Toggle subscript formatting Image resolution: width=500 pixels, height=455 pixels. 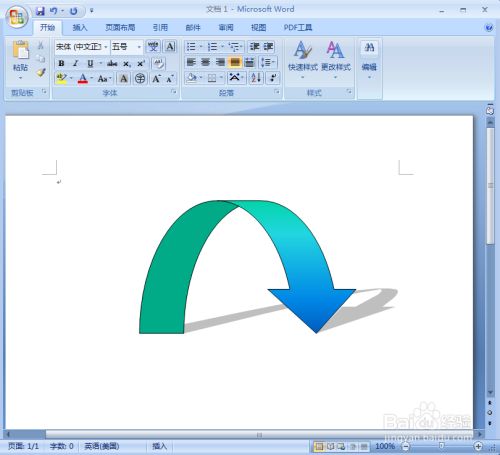(127, 63)
